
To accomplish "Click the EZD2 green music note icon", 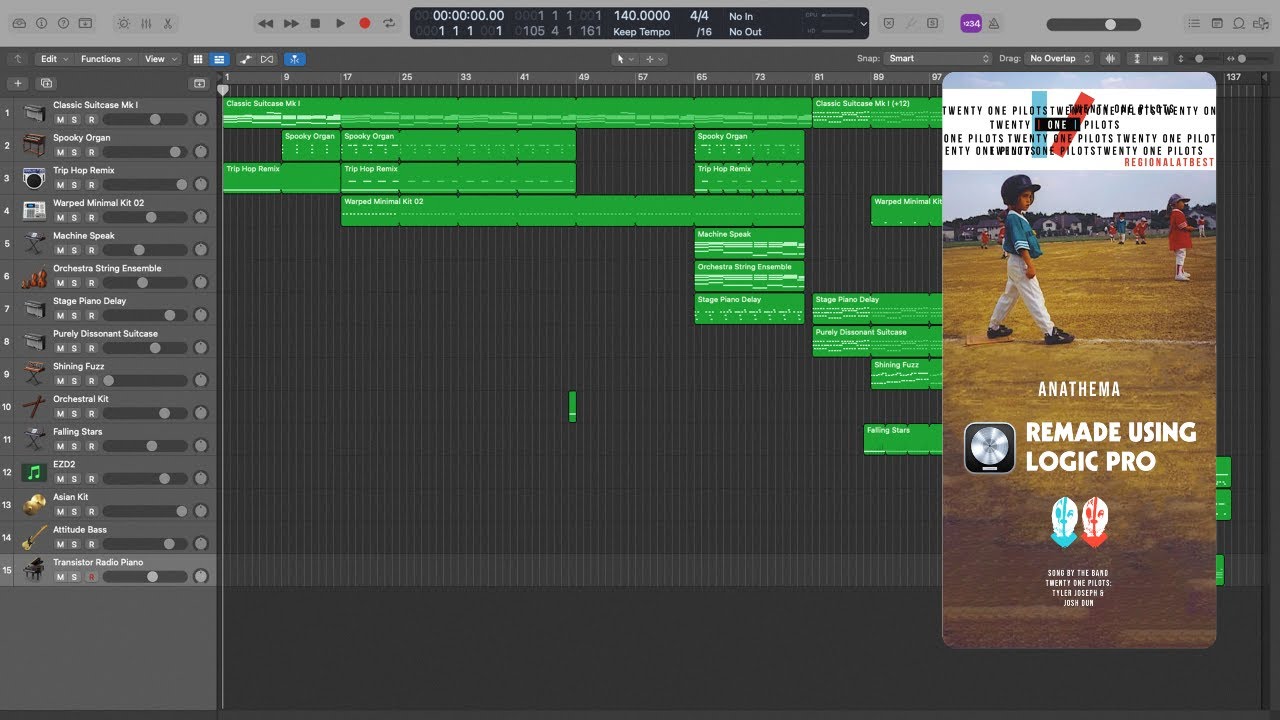I will pos(34,472).
